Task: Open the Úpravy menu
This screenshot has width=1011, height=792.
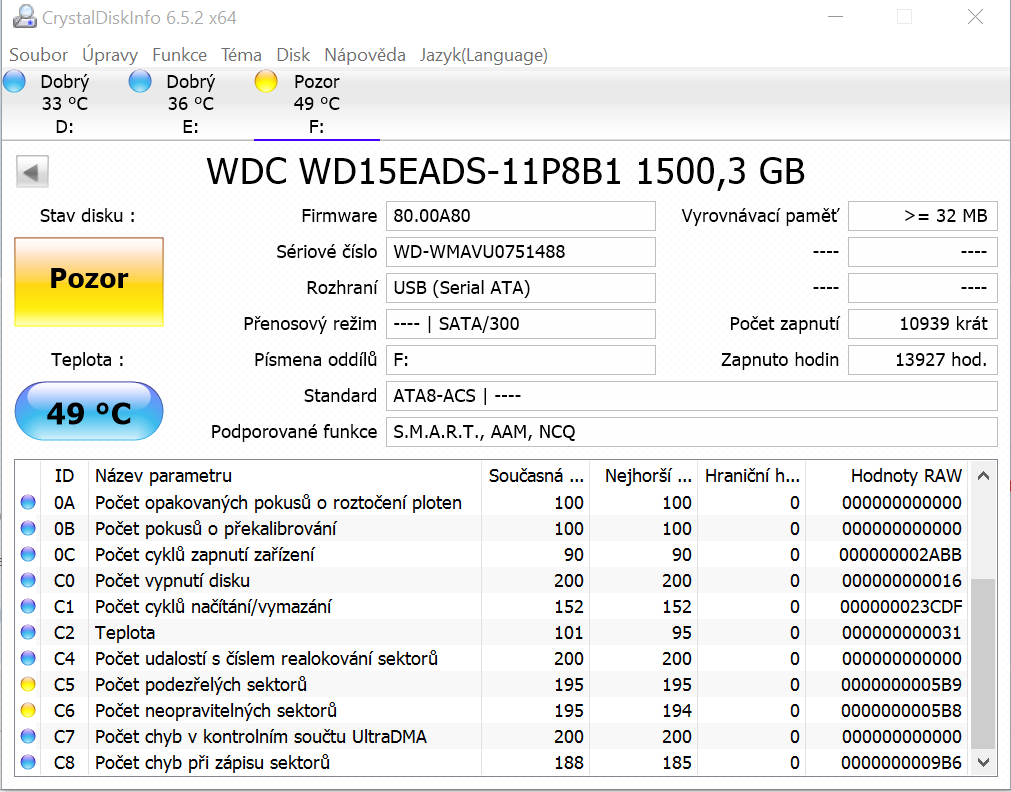Action: click(x=110, y=55)
